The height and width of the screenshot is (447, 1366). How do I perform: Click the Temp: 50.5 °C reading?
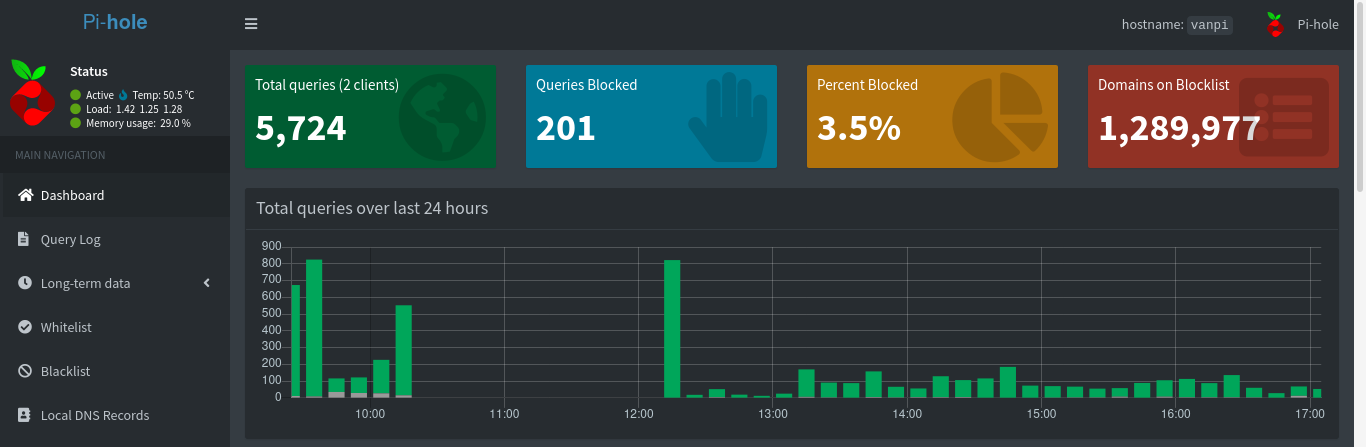(164, 95)
